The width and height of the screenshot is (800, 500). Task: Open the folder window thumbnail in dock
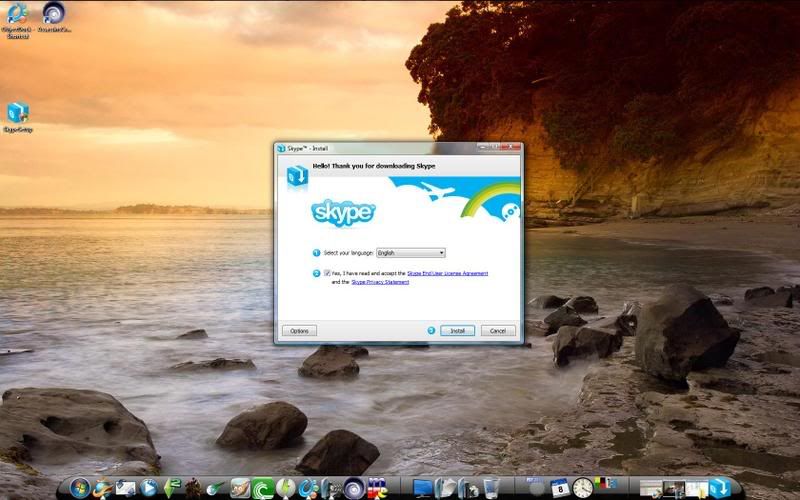pyautogui.click(x=697, y=488)
